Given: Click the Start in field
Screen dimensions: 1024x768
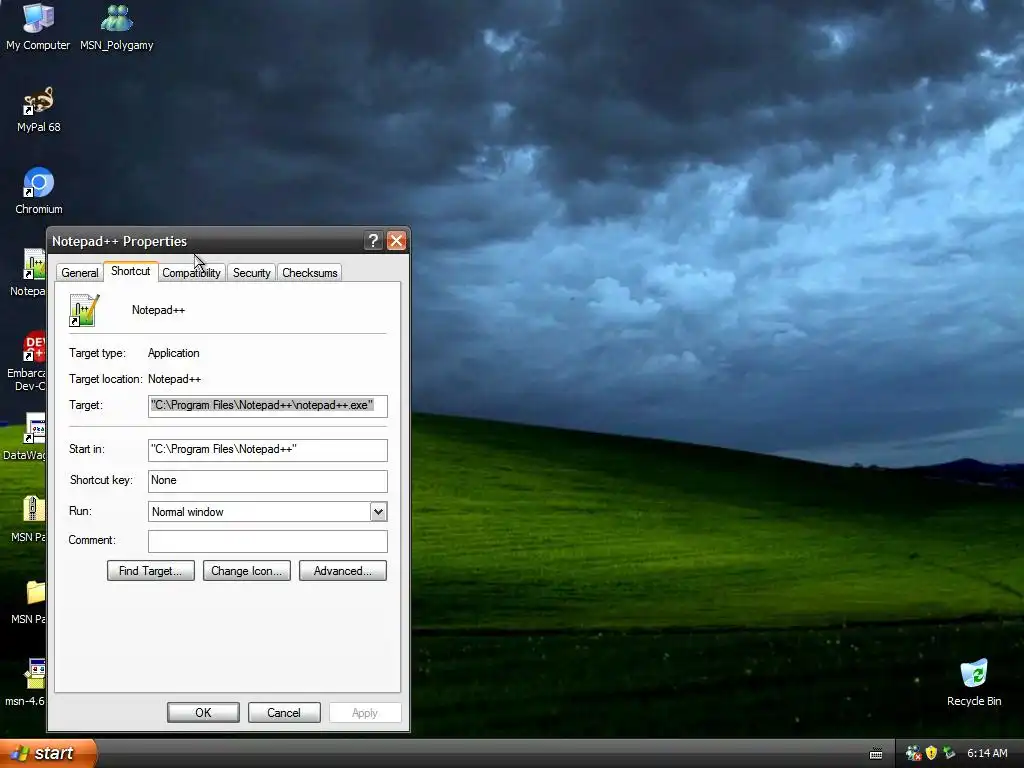Looking at the screenshot, I should (268, 450).
